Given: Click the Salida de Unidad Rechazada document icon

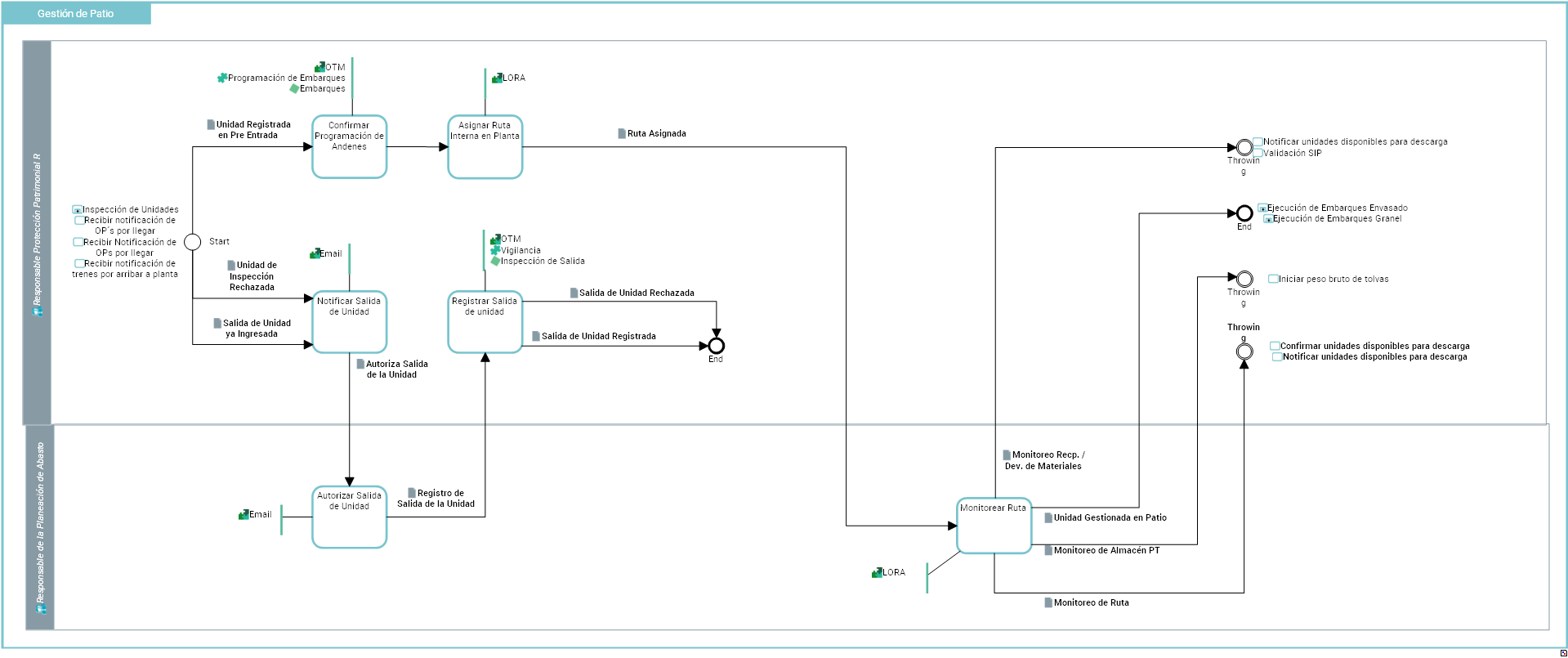Looking at the screenshot, I should coord(574,293).
